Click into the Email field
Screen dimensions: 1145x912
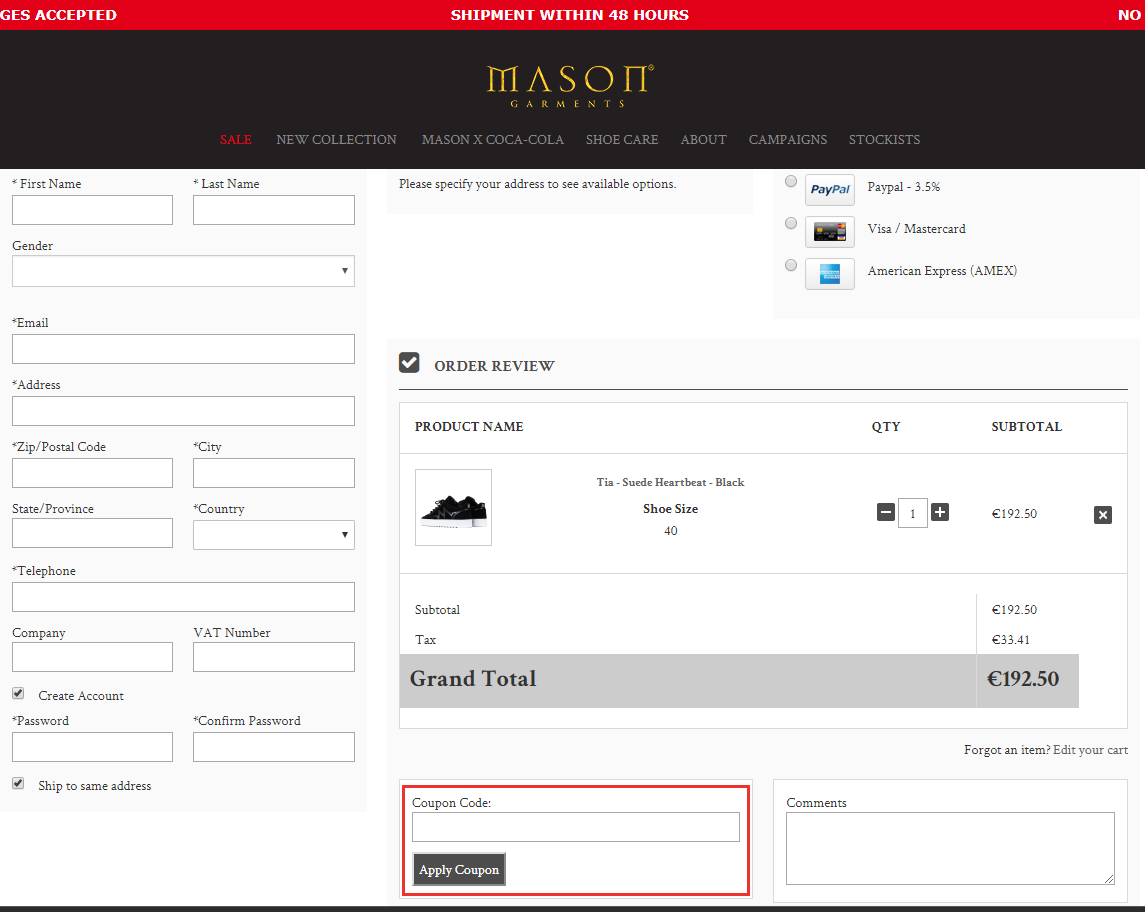[183, 349]
